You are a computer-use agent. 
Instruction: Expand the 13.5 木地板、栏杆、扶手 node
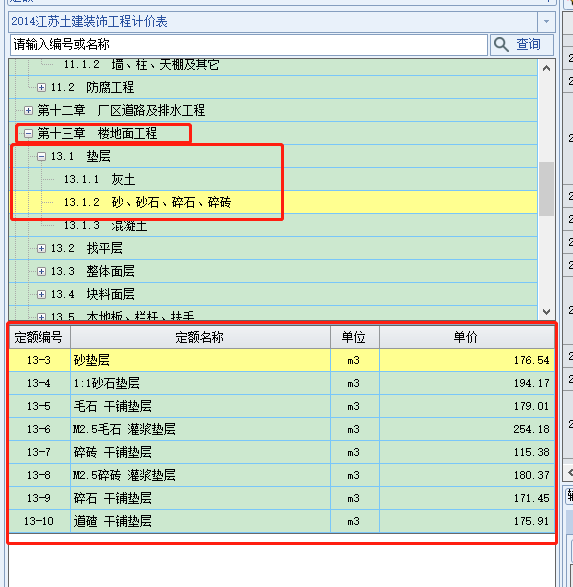click(x=41, y=317)
